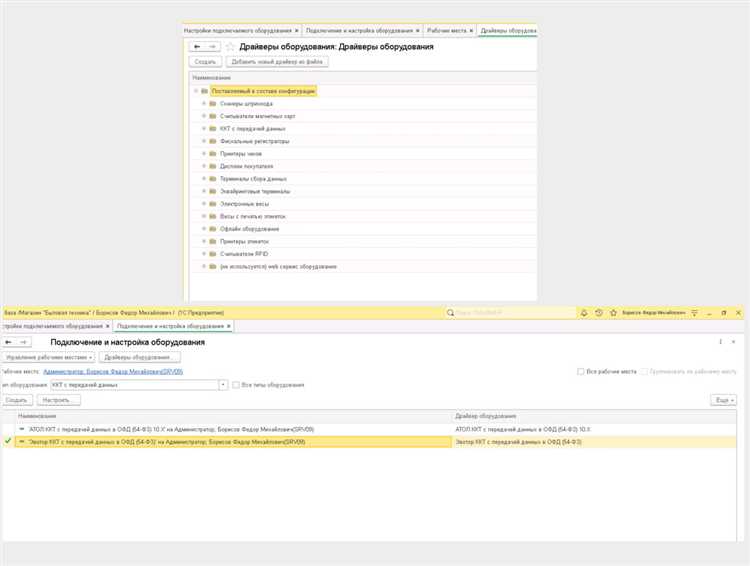
Task: Open the Администратор workplace link
Action: point(113,371)
